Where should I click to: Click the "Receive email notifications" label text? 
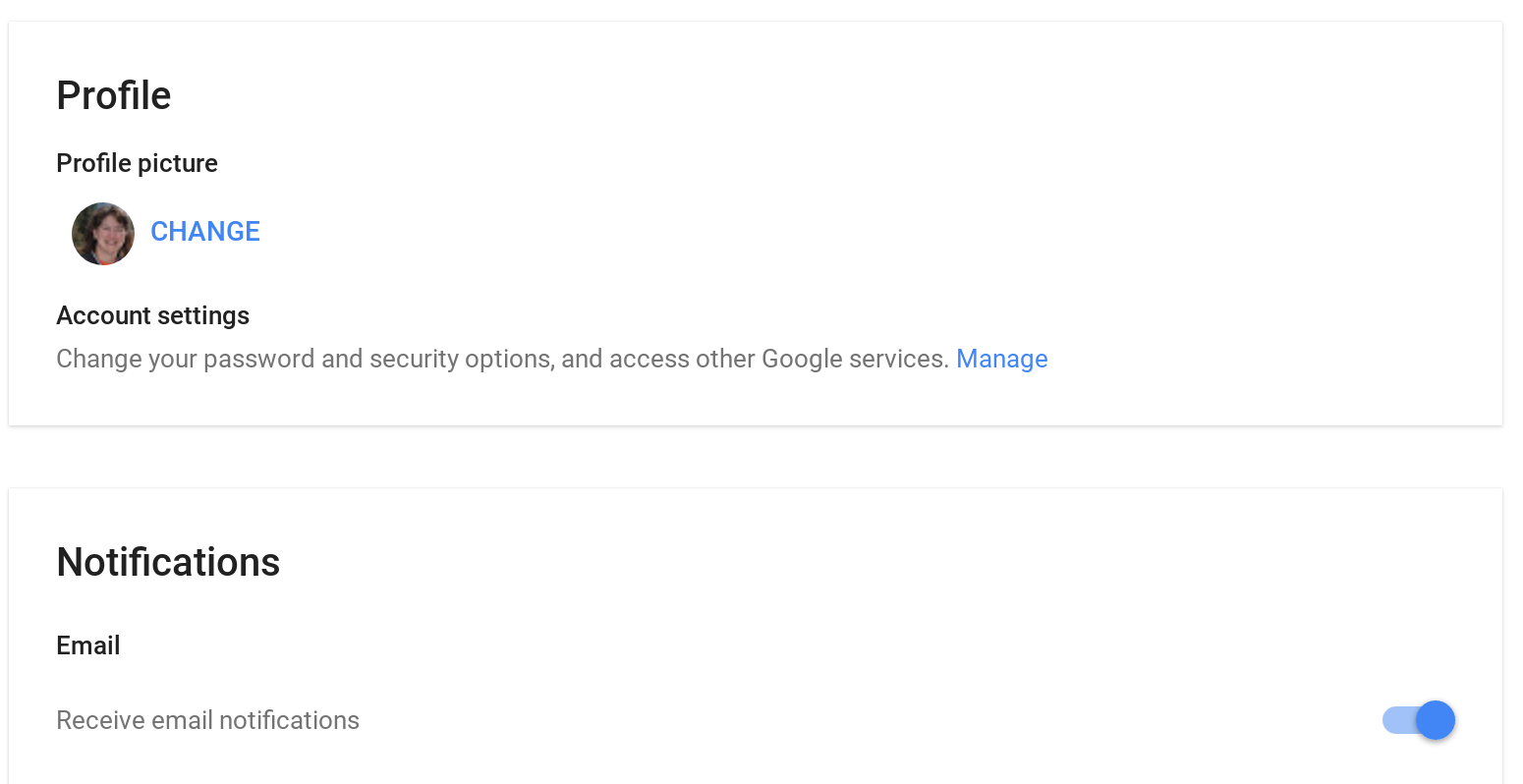pos(207,720)
